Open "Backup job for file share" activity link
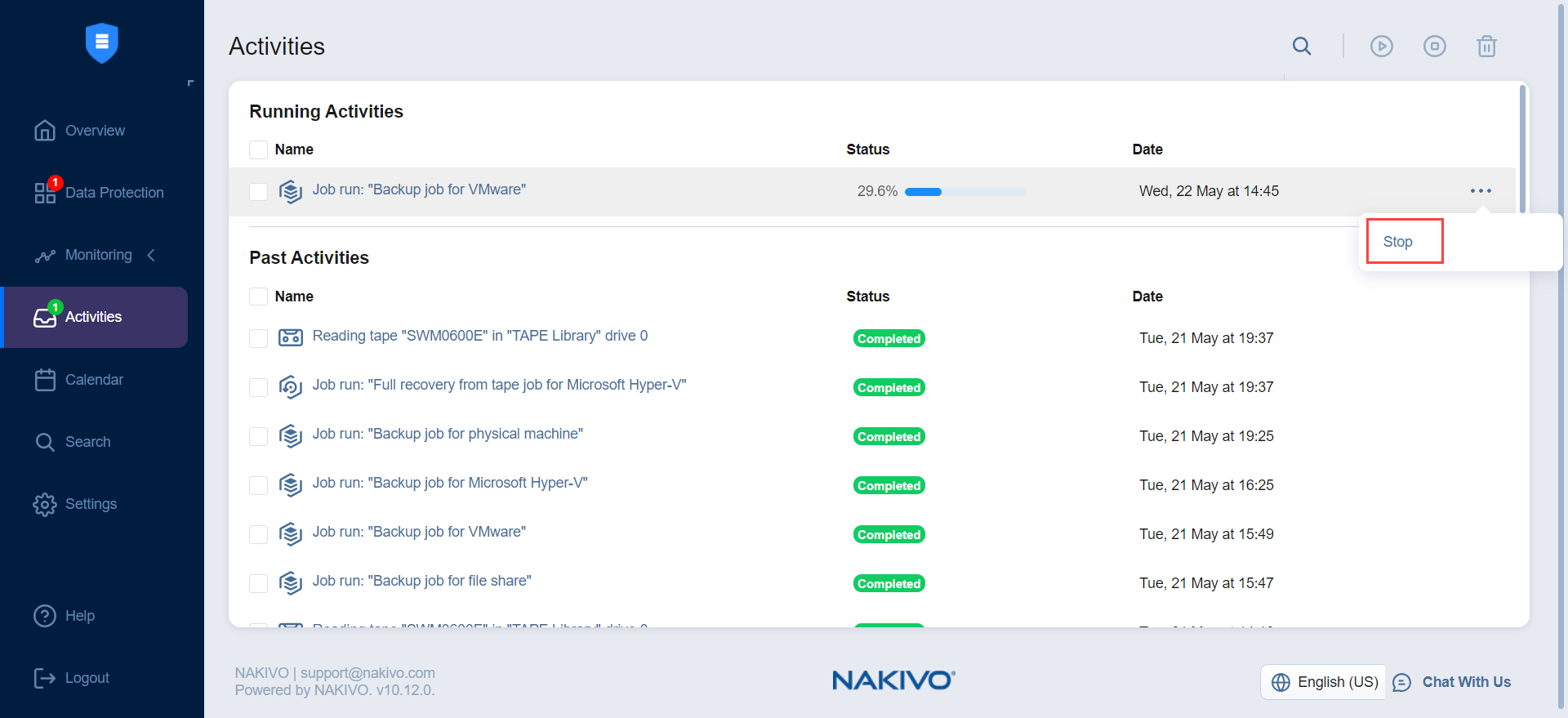This screenshot has height=718, width=1568. [421, 581]
